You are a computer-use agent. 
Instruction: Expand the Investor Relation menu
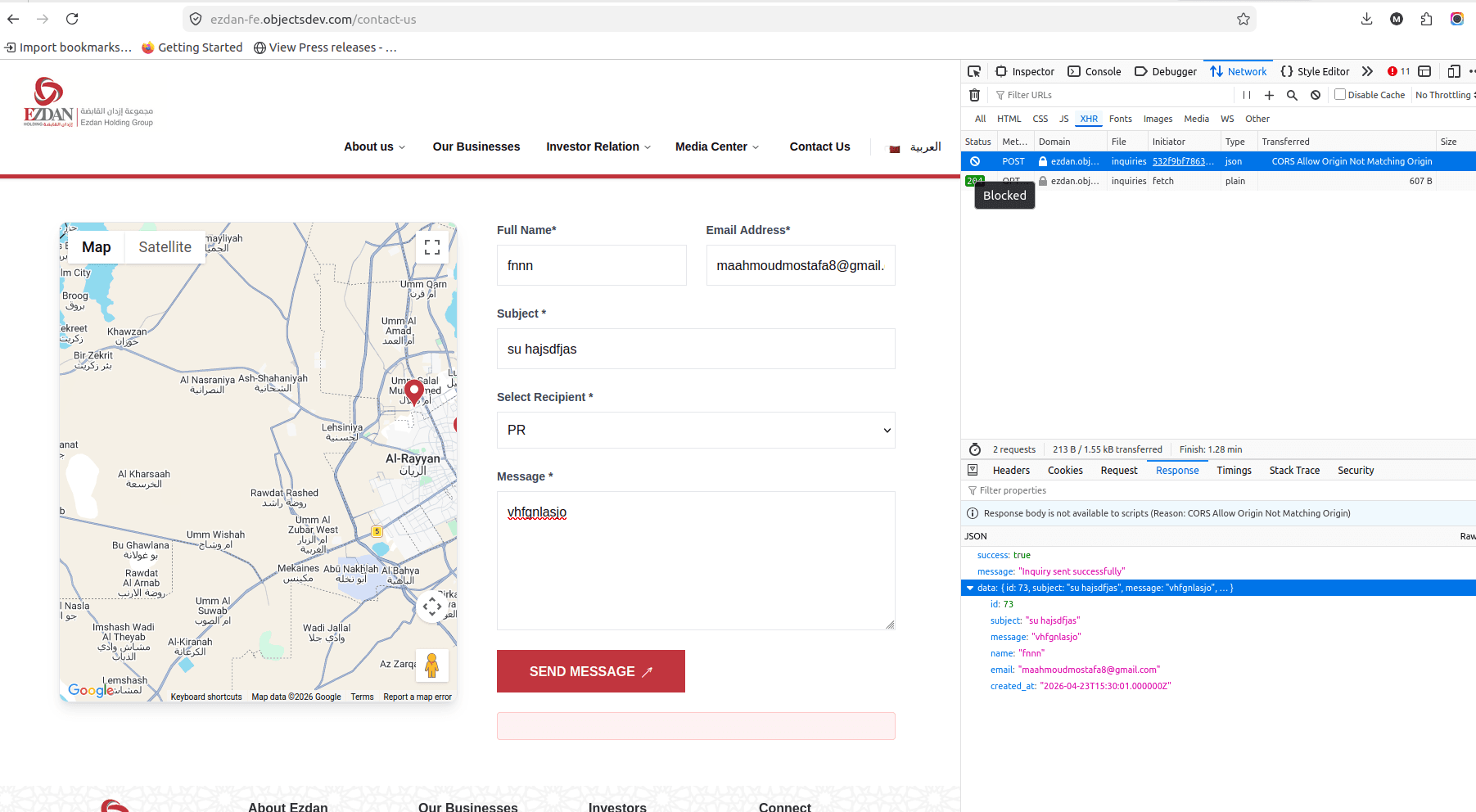[598, 147]
